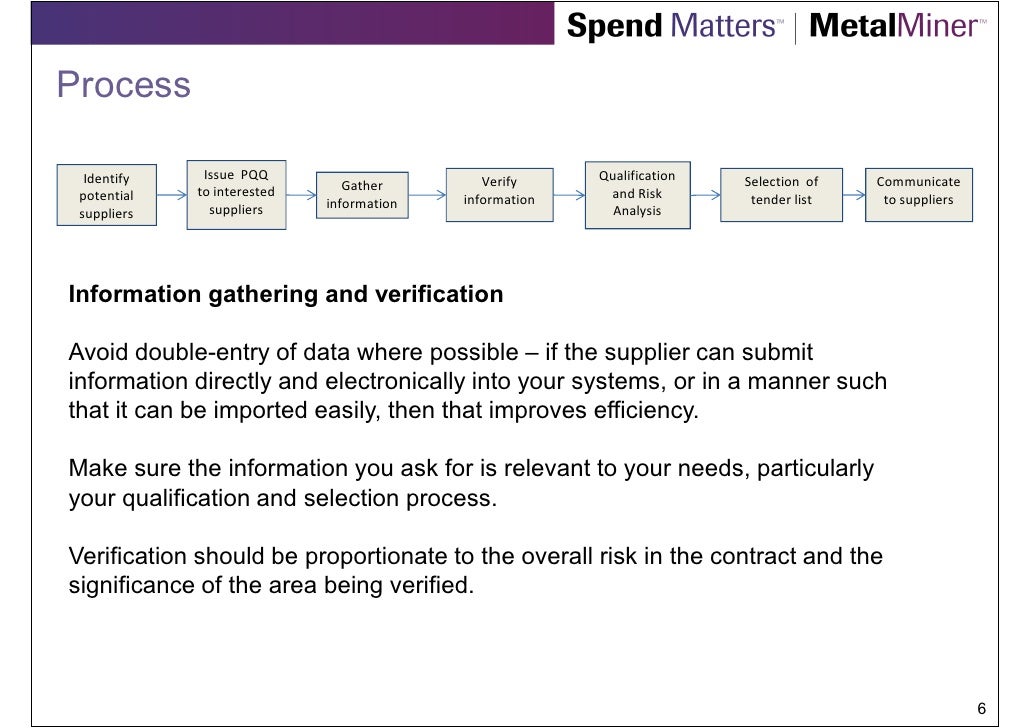Click the Process slide title
The width and height of the screenshot is (1030, 728).
[x=123, y=85]
